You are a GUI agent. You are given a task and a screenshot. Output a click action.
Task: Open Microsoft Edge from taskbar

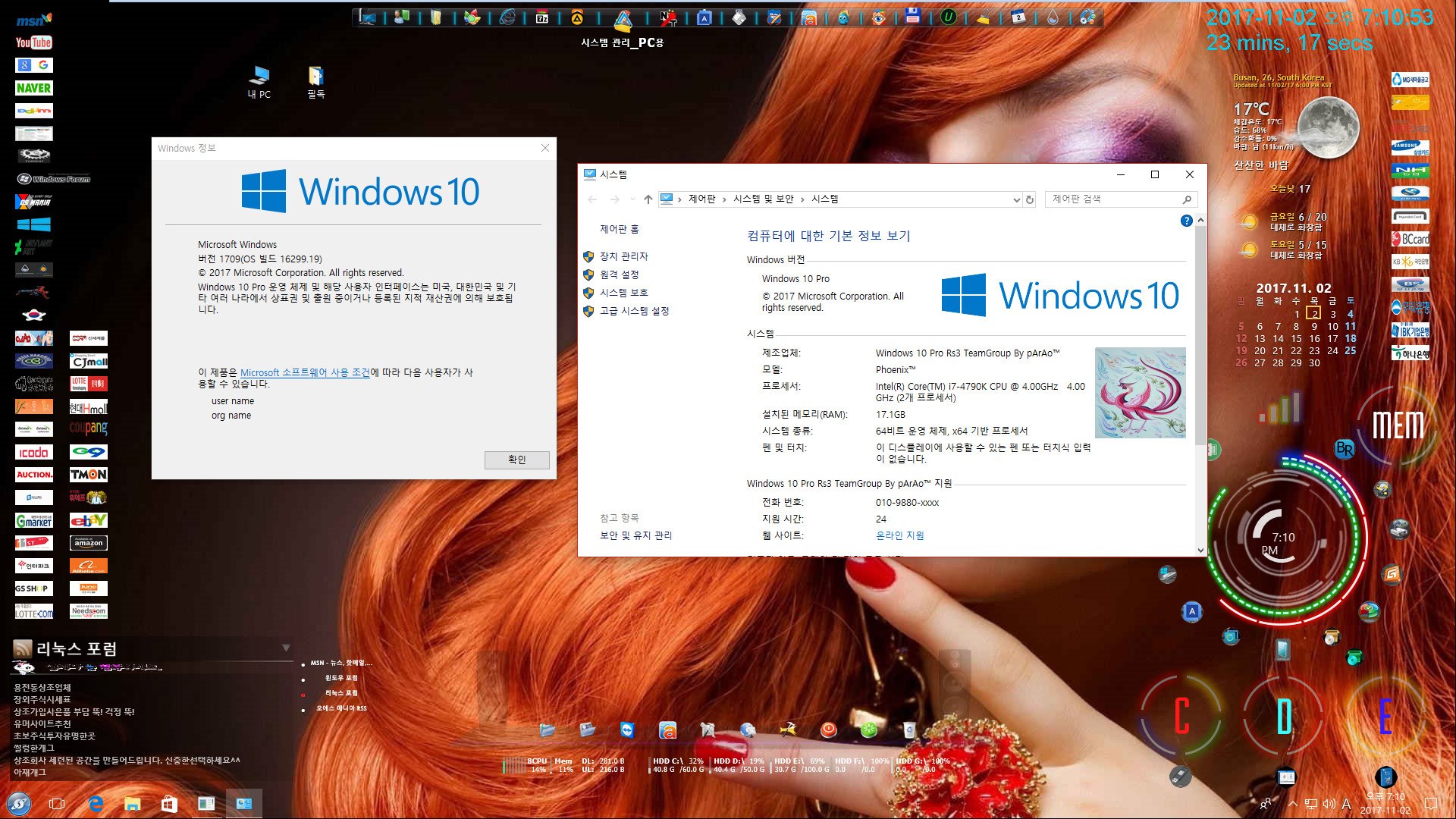[x=96, y=804]
